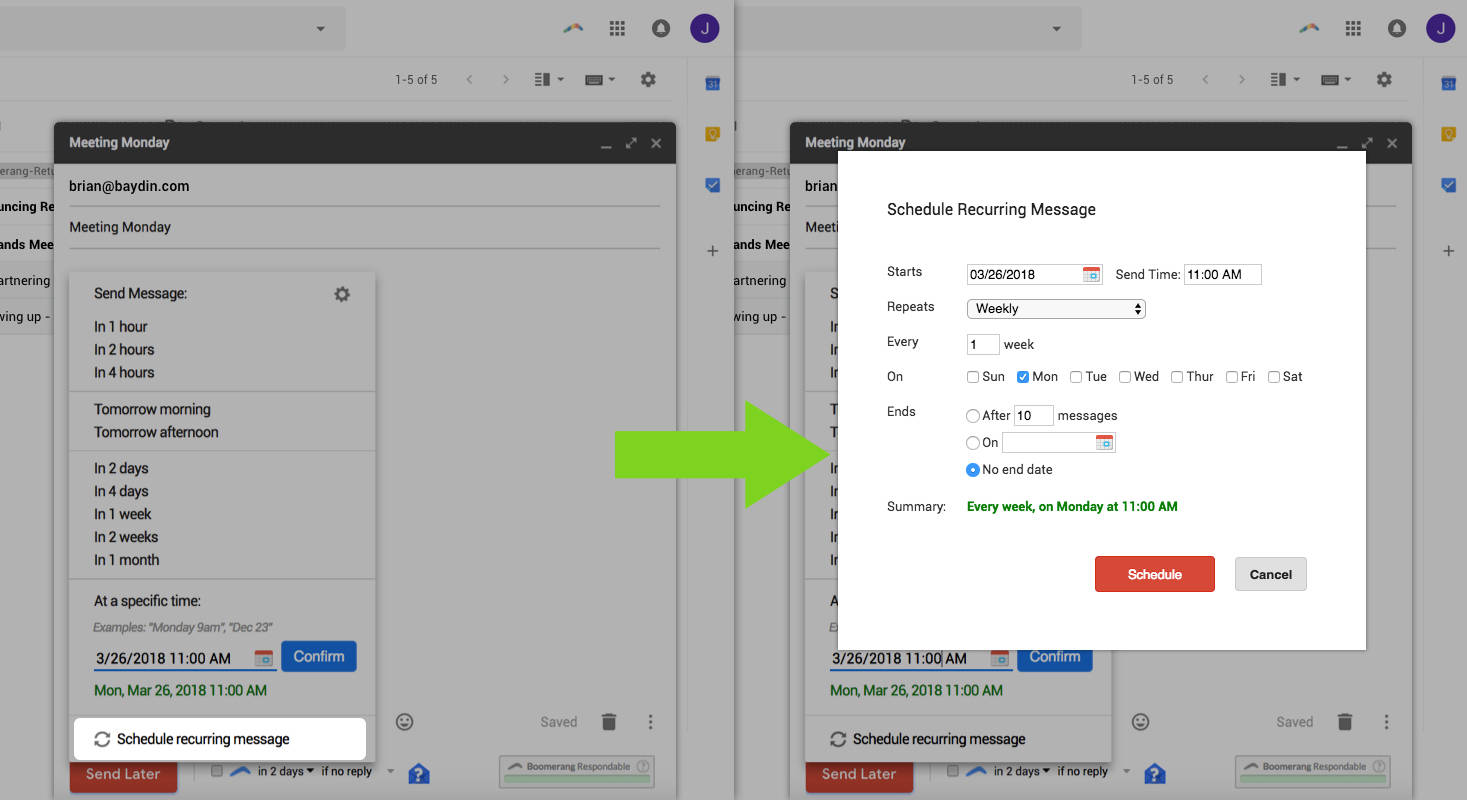Select 'Tomorrow morning' from the Send Message list

click(151, 409)
